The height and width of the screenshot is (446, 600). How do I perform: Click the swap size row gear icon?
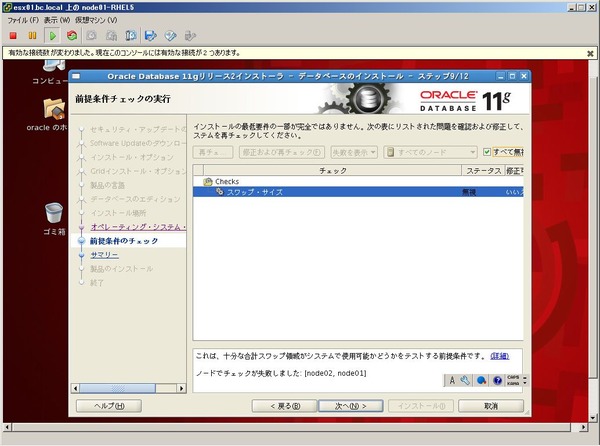coord(220,192)
